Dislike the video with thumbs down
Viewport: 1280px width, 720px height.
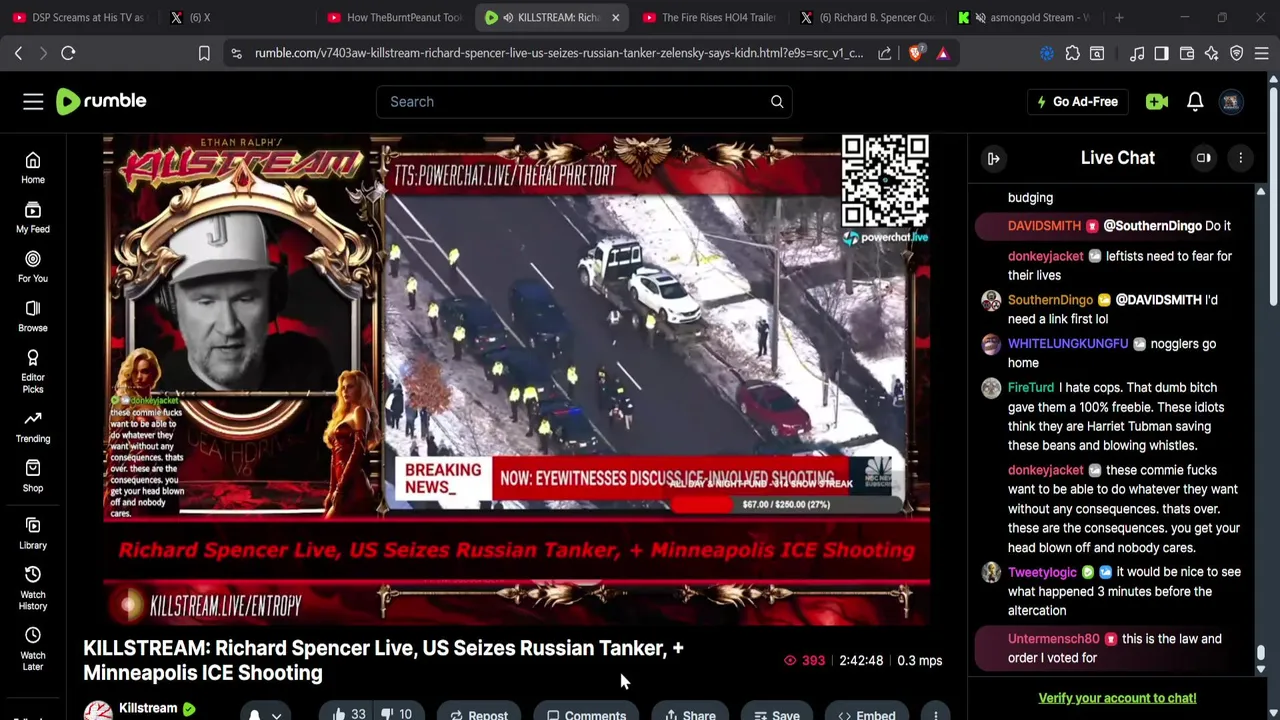pyautogui.click(x=396, y=714)
